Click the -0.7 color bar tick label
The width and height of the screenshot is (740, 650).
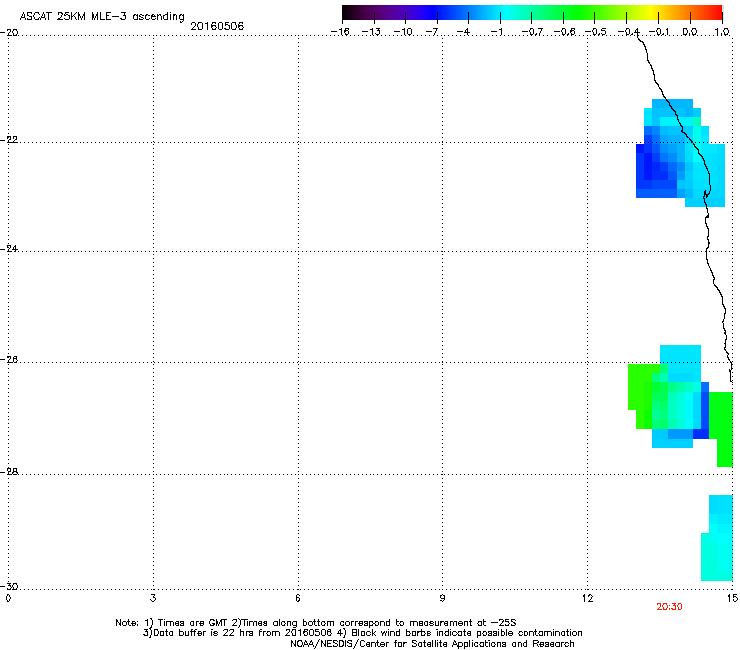tap(532, 32)
